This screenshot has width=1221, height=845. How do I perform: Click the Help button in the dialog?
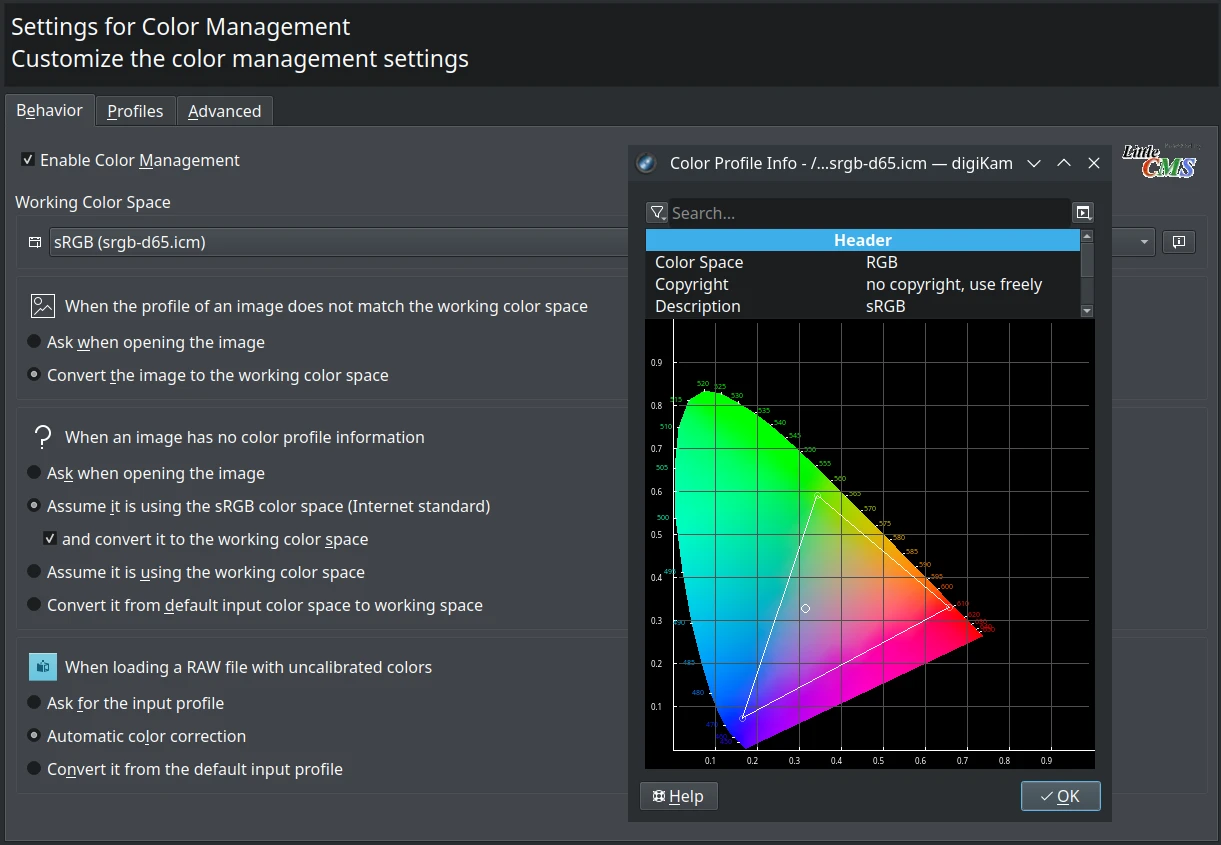pos(678,796)
